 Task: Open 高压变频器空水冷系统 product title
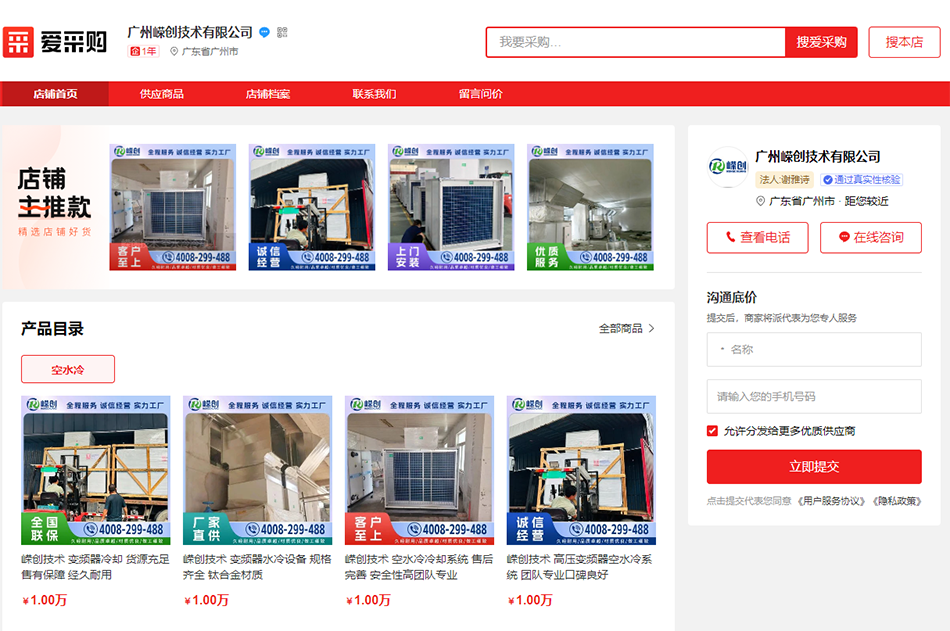(580, 567)
